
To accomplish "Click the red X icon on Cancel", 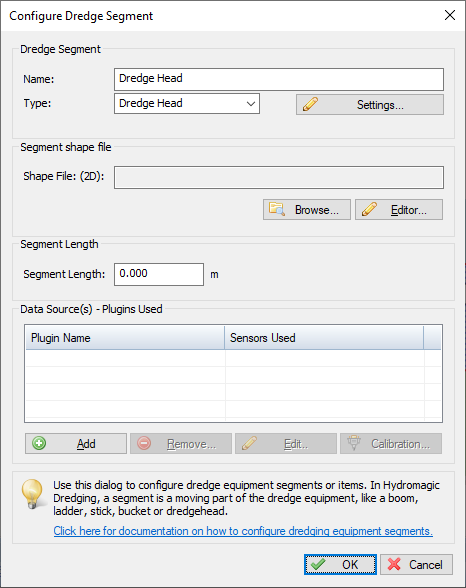I will pos(394,564).
